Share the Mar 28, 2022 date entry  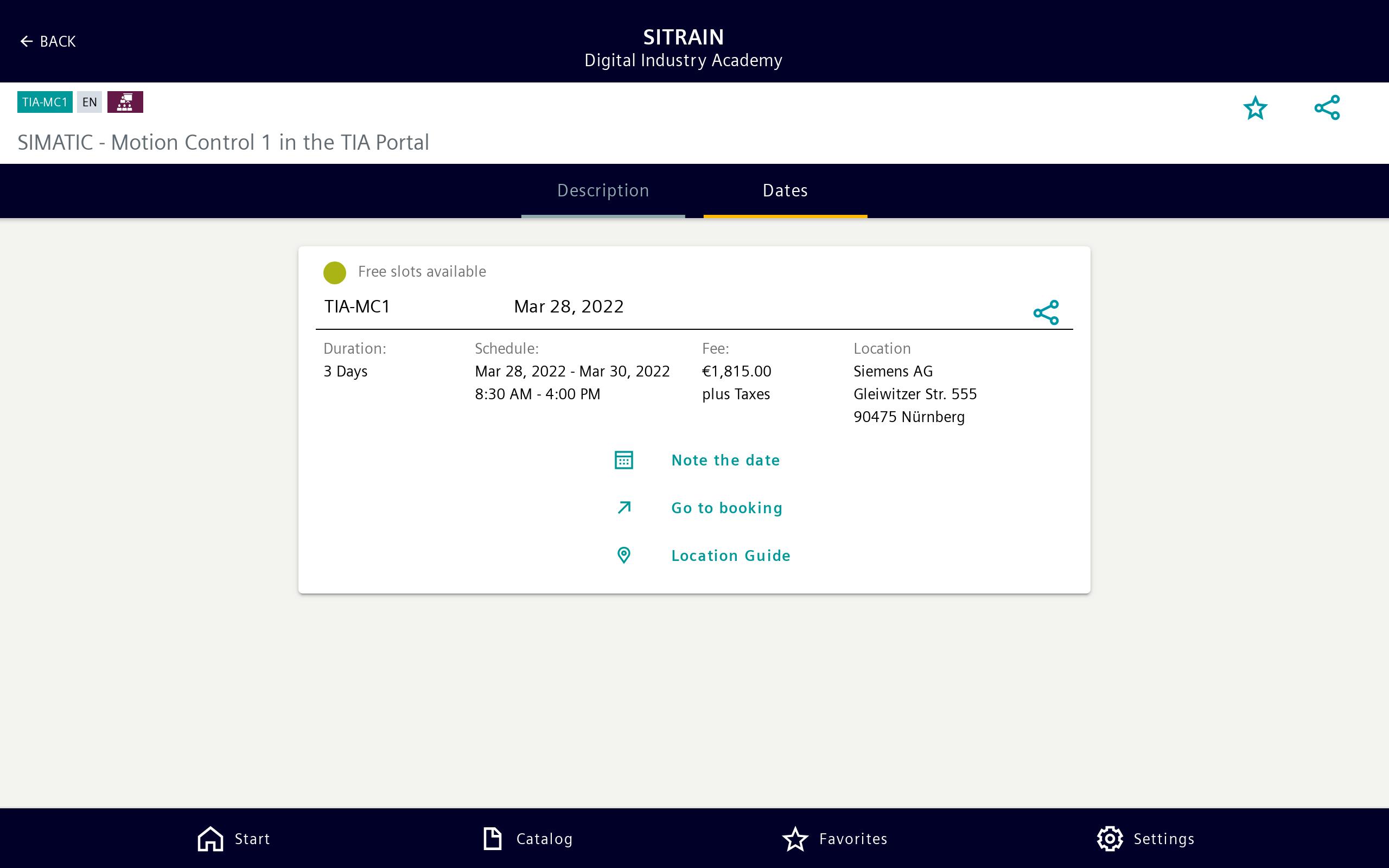point(1046,312)
